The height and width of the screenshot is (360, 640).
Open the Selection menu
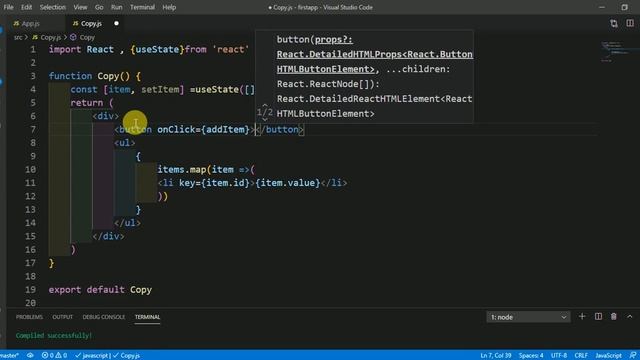[53, 7]
